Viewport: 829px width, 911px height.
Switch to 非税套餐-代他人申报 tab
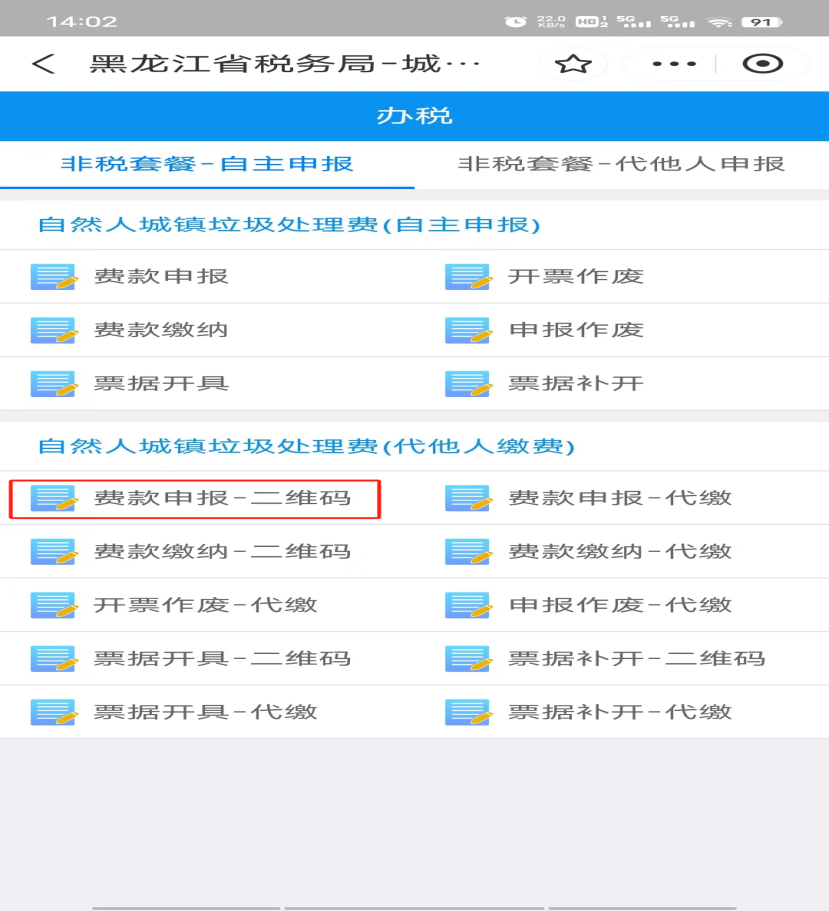(621, 164)
